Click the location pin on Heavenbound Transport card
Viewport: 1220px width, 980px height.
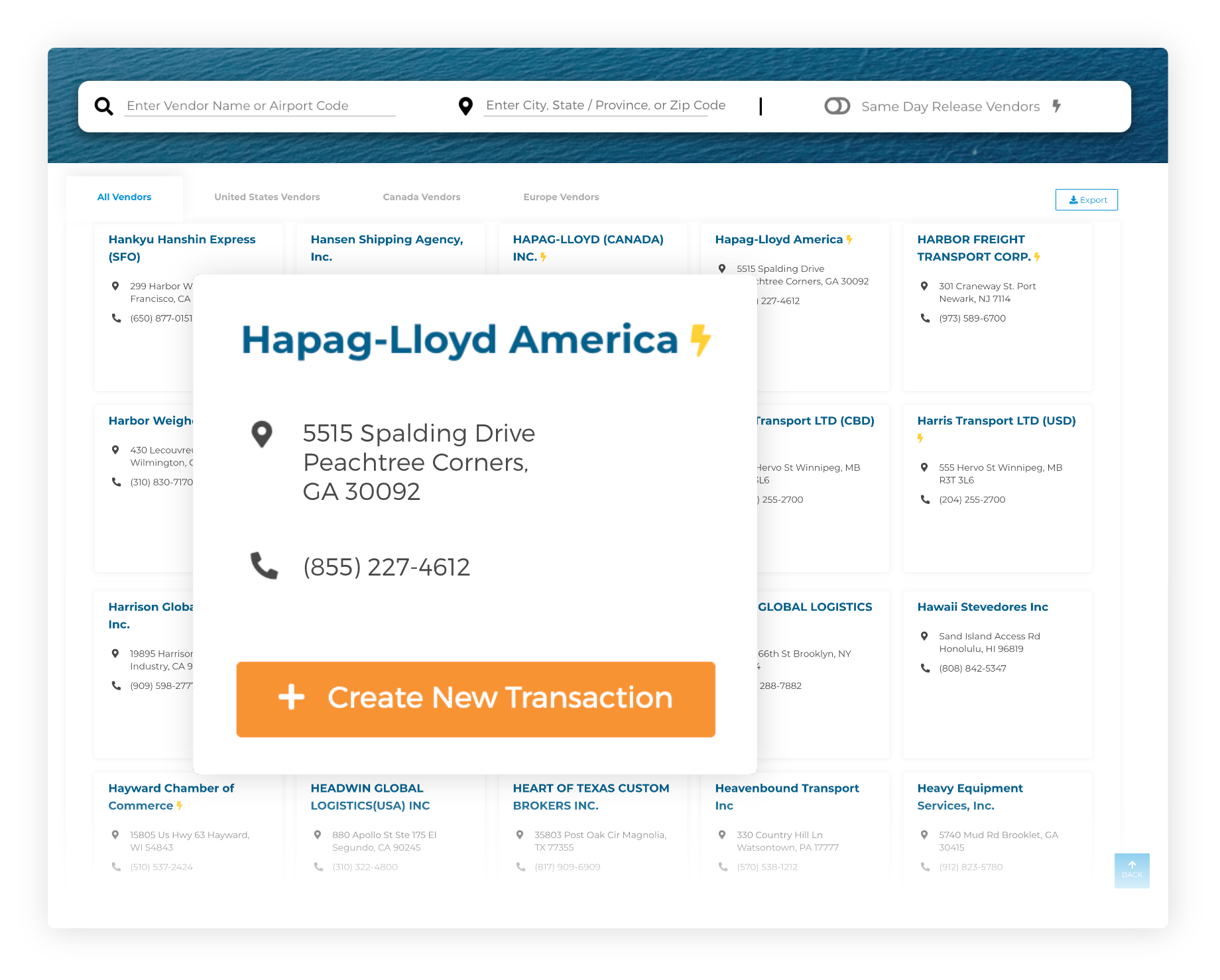tap(722, 835)
